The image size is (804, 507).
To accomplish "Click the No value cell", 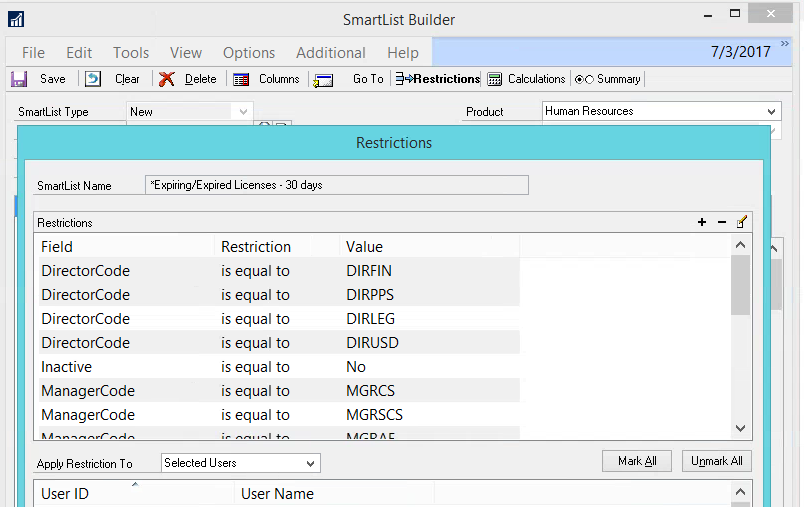I will [x=356, y=367].
